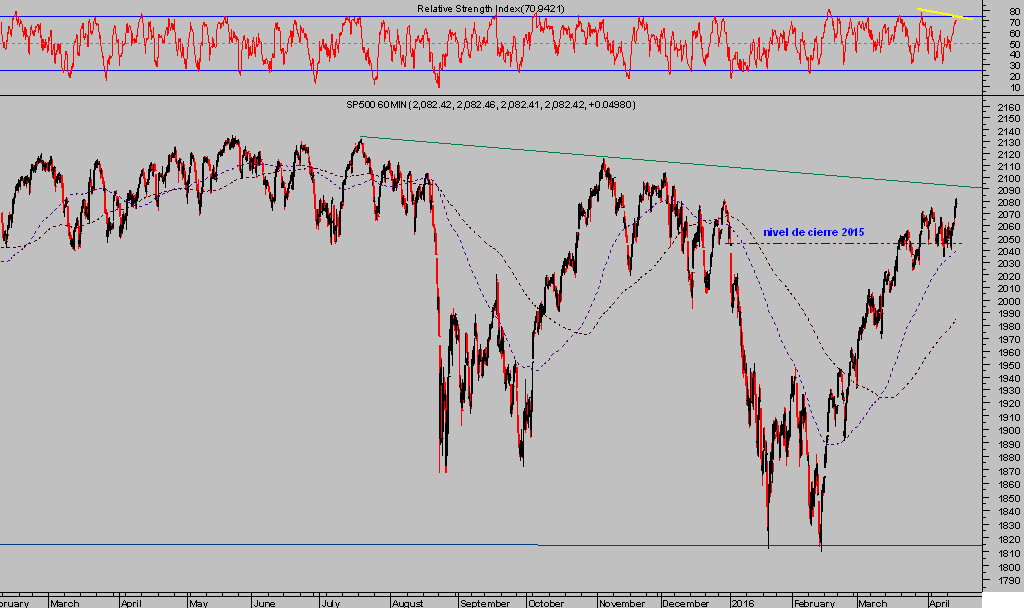Click the June label on time axis
1024x608 pixels.
(264, 603)
